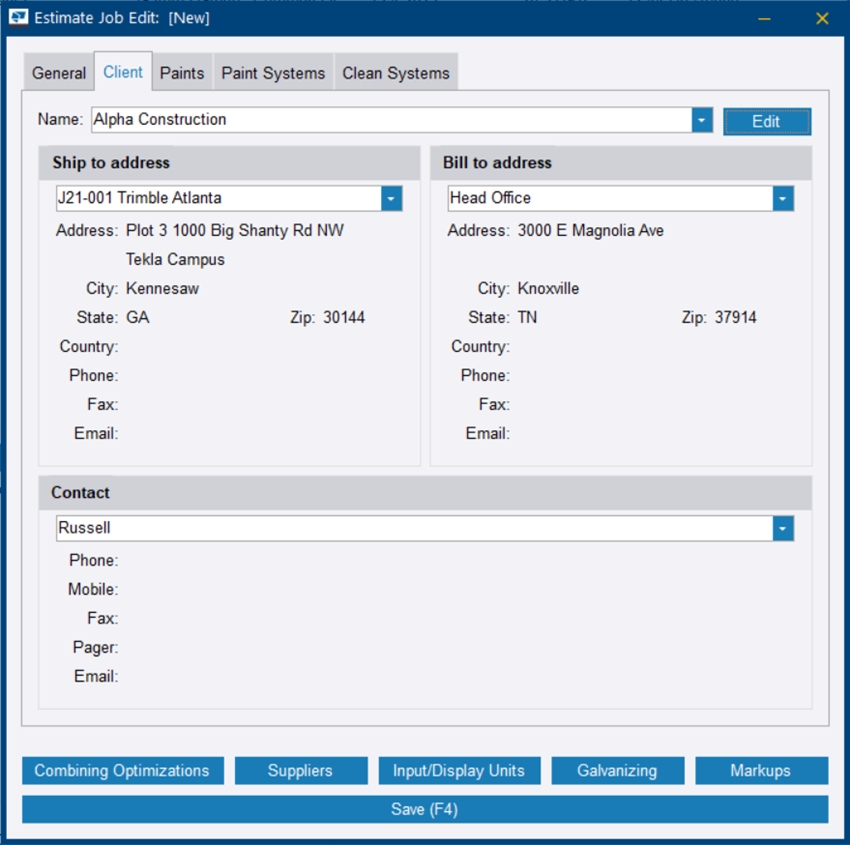The height and width of the screenshot is (845, 850).
Task: Open the Contact dropdown arrow
Action: [783, 528]
